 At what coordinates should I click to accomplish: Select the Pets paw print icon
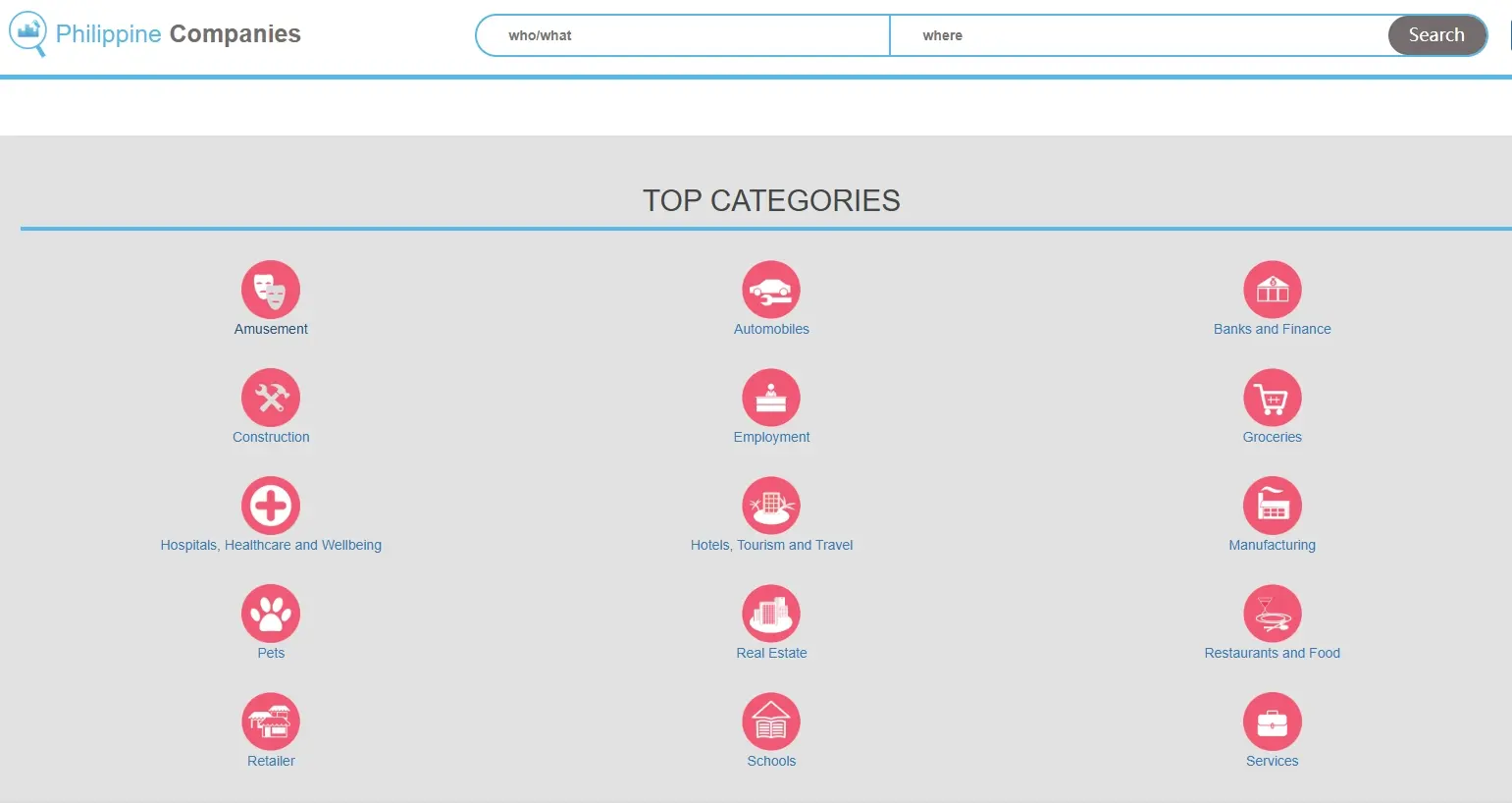pos(271,614)
